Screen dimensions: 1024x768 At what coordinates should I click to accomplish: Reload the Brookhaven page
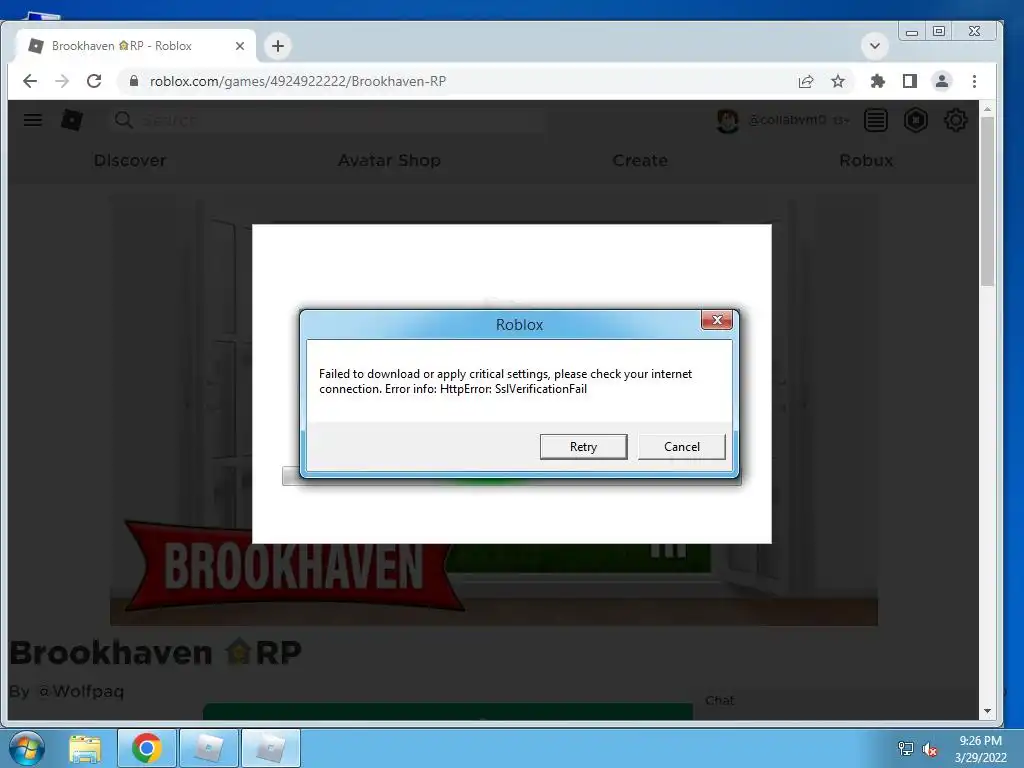coord(94,81)
